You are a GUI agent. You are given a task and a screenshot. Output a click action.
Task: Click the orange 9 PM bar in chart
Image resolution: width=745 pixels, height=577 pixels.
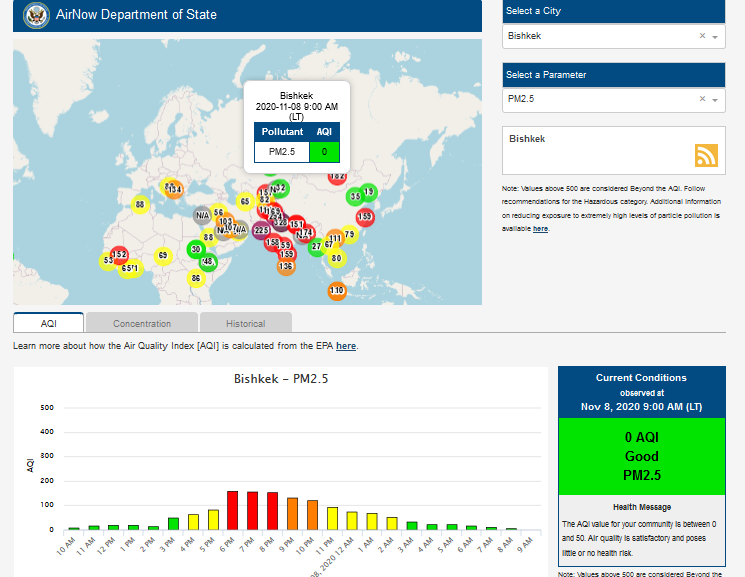(292, 513)
